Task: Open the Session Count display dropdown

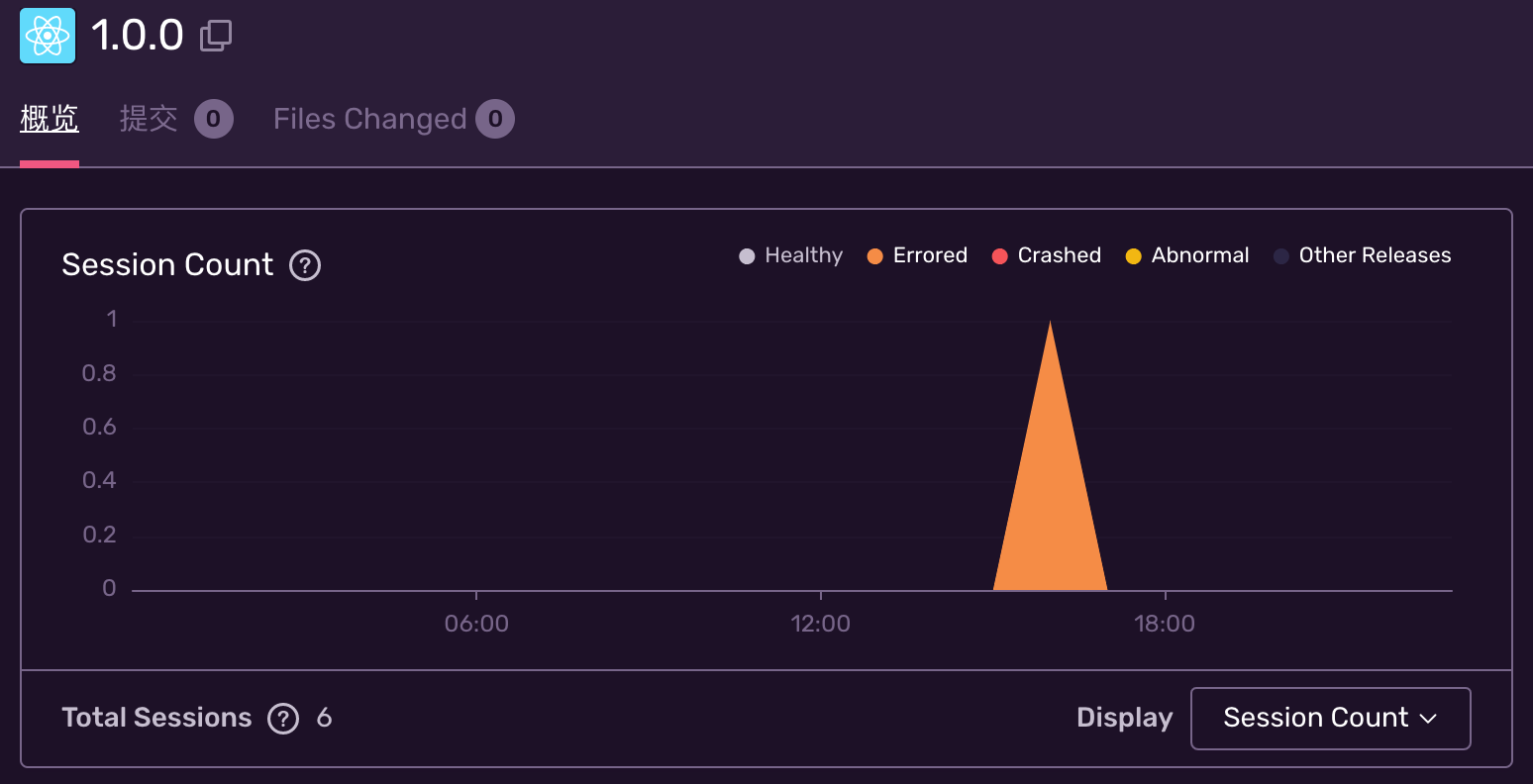Action: 1330,718
